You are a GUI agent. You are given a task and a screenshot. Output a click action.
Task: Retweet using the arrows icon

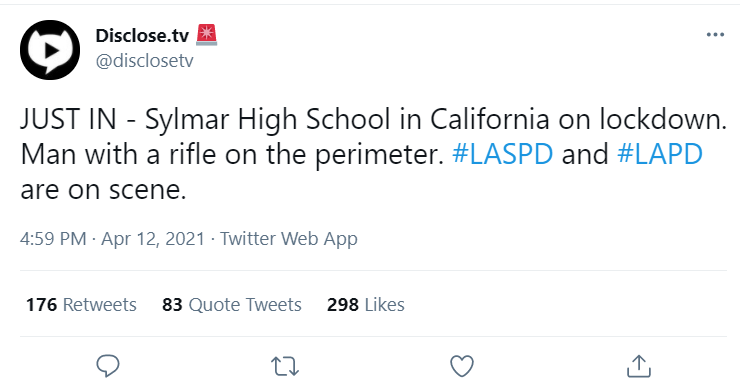285,366
